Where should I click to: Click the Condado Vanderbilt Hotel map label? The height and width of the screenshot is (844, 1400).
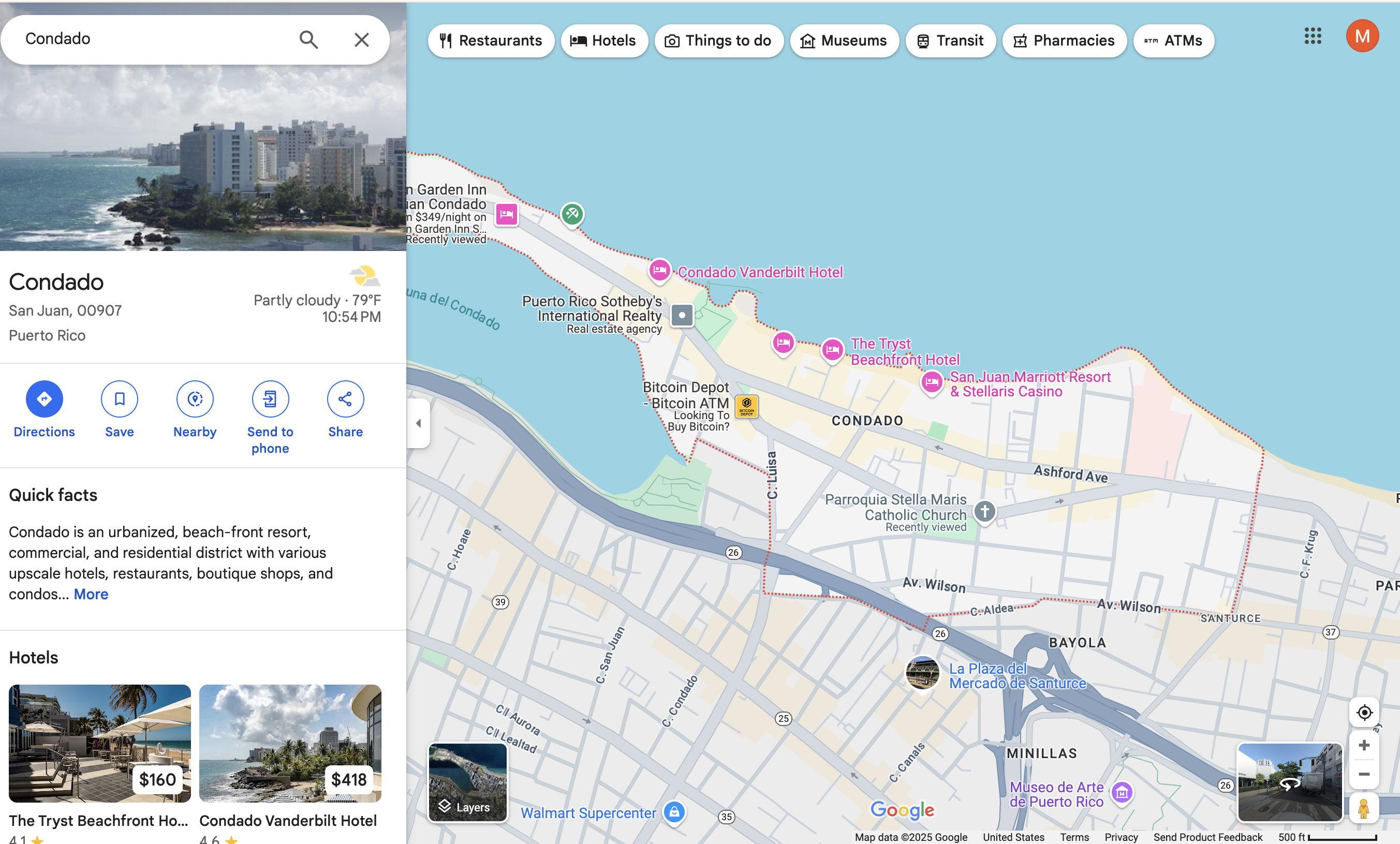click(x=760, y=273)
